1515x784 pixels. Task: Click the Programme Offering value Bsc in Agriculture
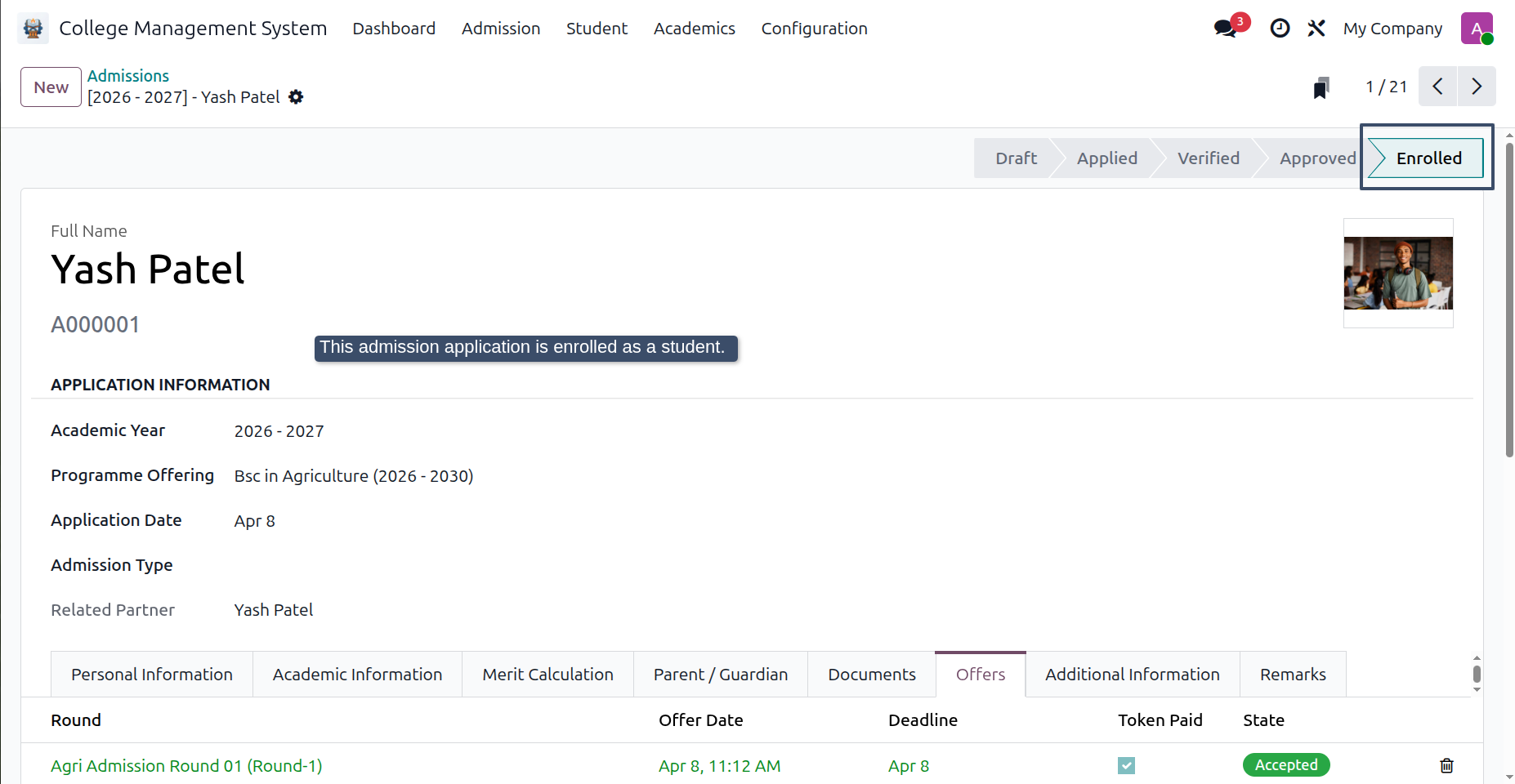(x=354, y=476)
